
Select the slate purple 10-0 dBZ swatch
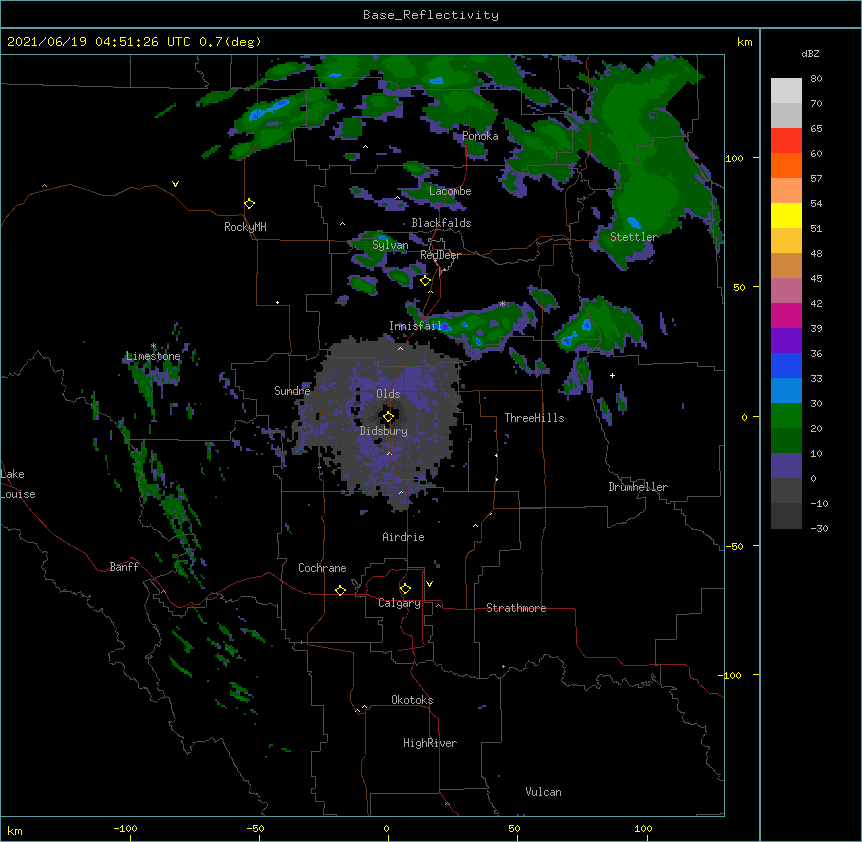tap(786, 466)
